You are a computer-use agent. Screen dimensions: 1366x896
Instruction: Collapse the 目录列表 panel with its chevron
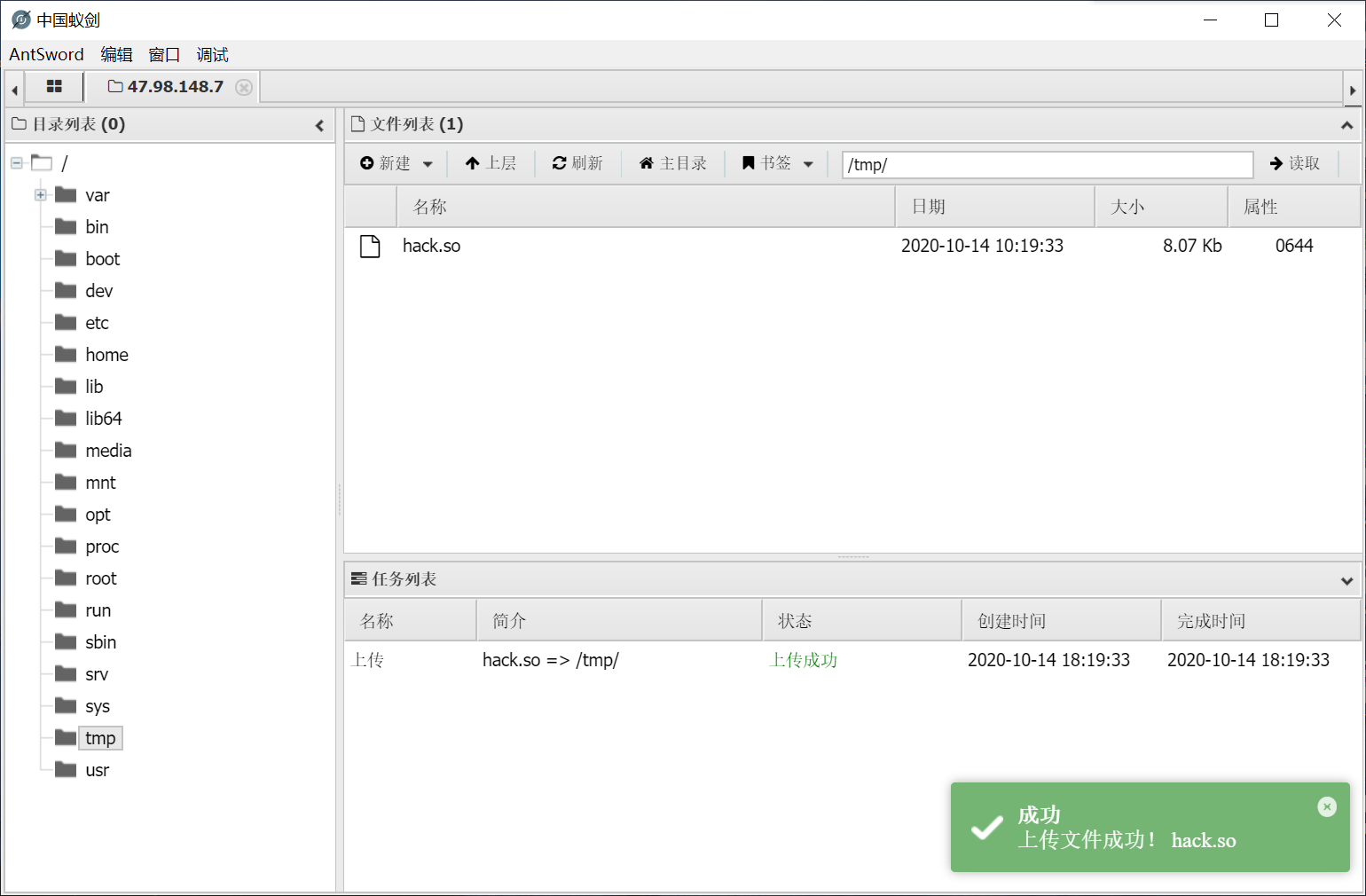tap(319, 125)
